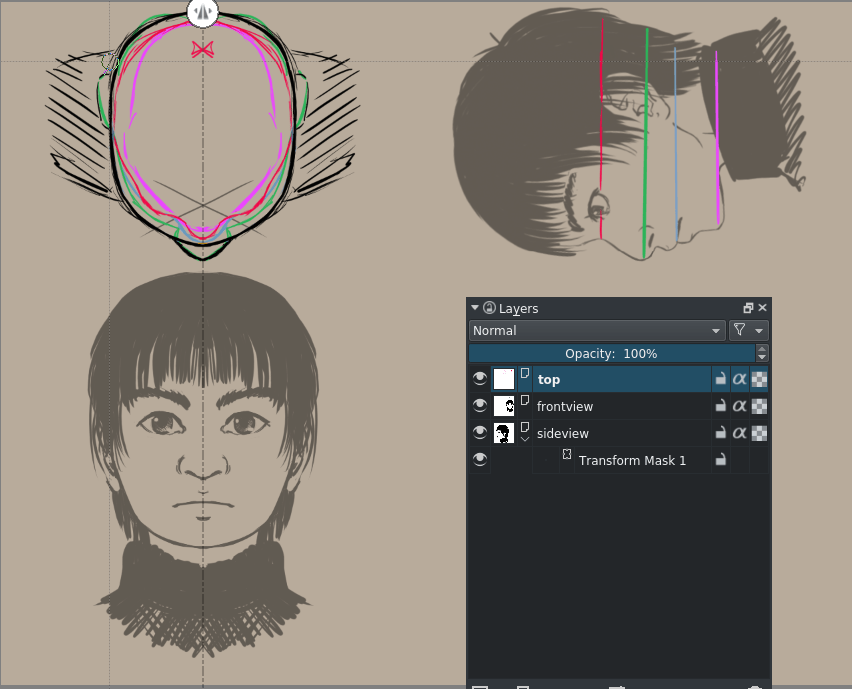Toggle visibility of Transform Mask 1

point(480,459)
